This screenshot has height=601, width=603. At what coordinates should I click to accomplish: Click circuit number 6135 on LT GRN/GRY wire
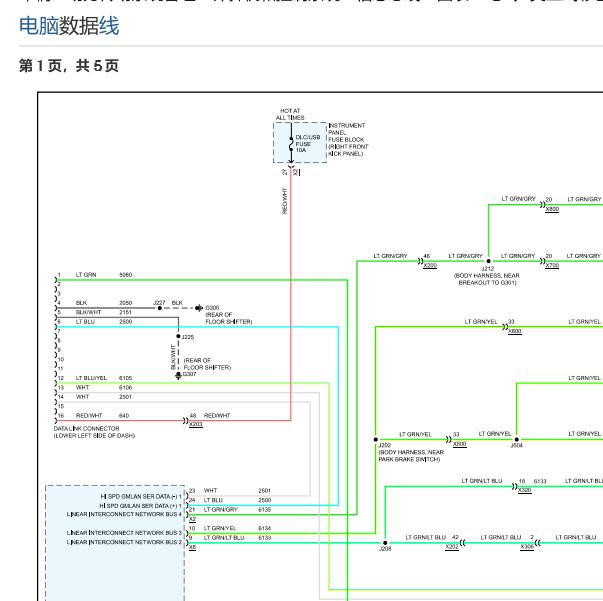265,510
